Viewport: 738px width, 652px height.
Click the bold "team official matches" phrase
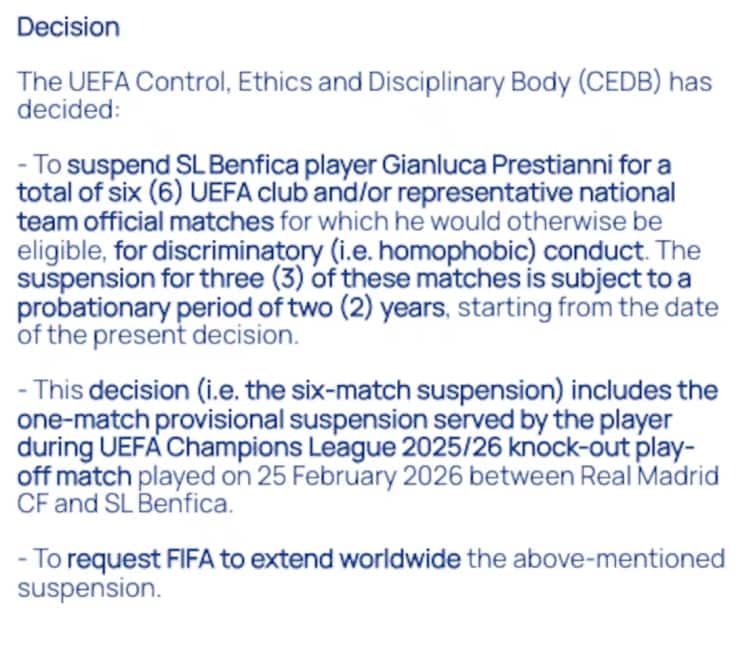145,220
